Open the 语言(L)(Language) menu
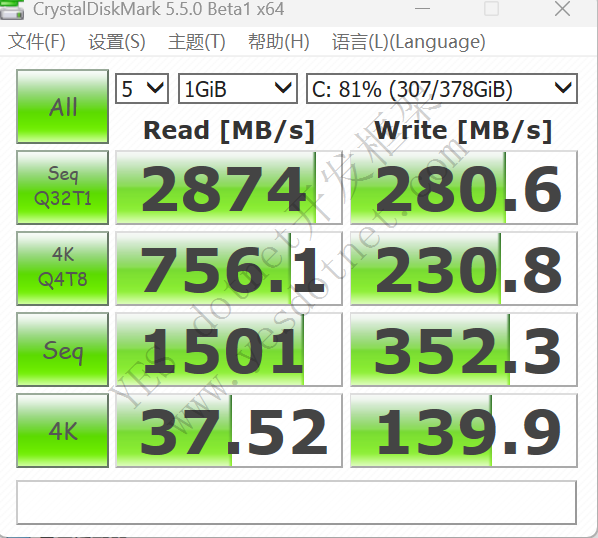This screenshot has height=538, width=598. pos(409,42)
